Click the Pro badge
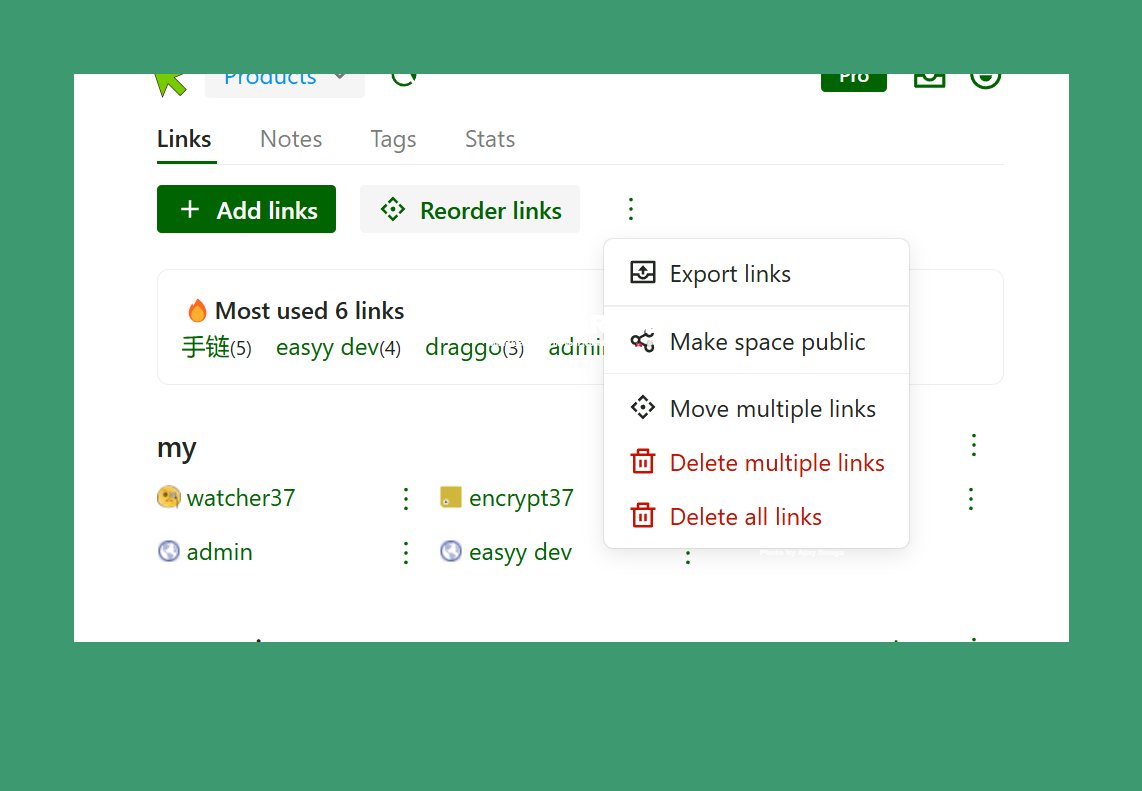Image resolution: width=1142 pixels, height=791 pixels. click(854, 82)
